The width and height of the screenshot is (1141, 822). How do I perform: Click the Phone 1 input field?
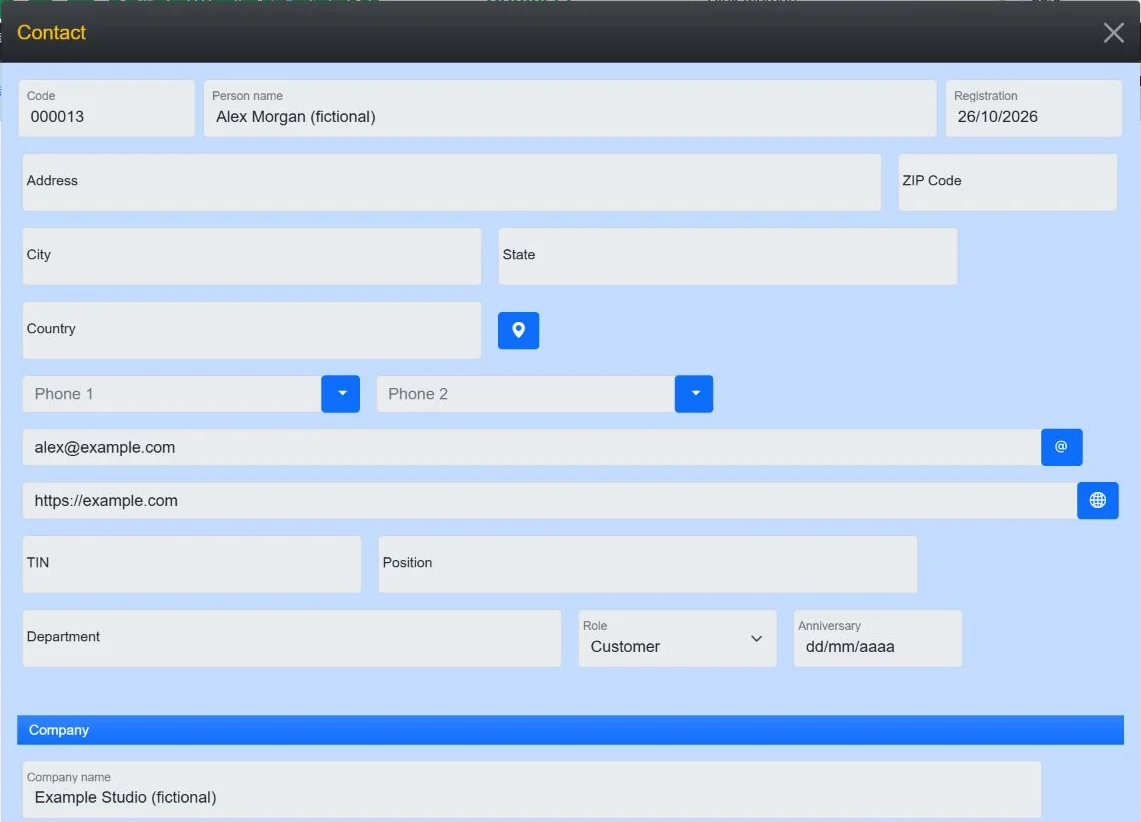pos(172,394)
